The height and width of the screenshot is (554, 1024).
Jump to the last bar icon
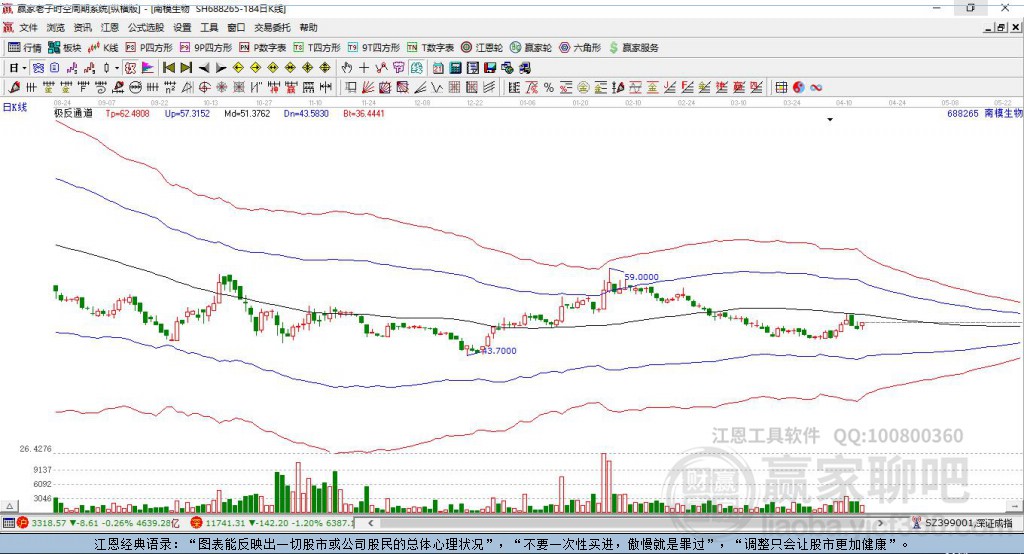186,68
